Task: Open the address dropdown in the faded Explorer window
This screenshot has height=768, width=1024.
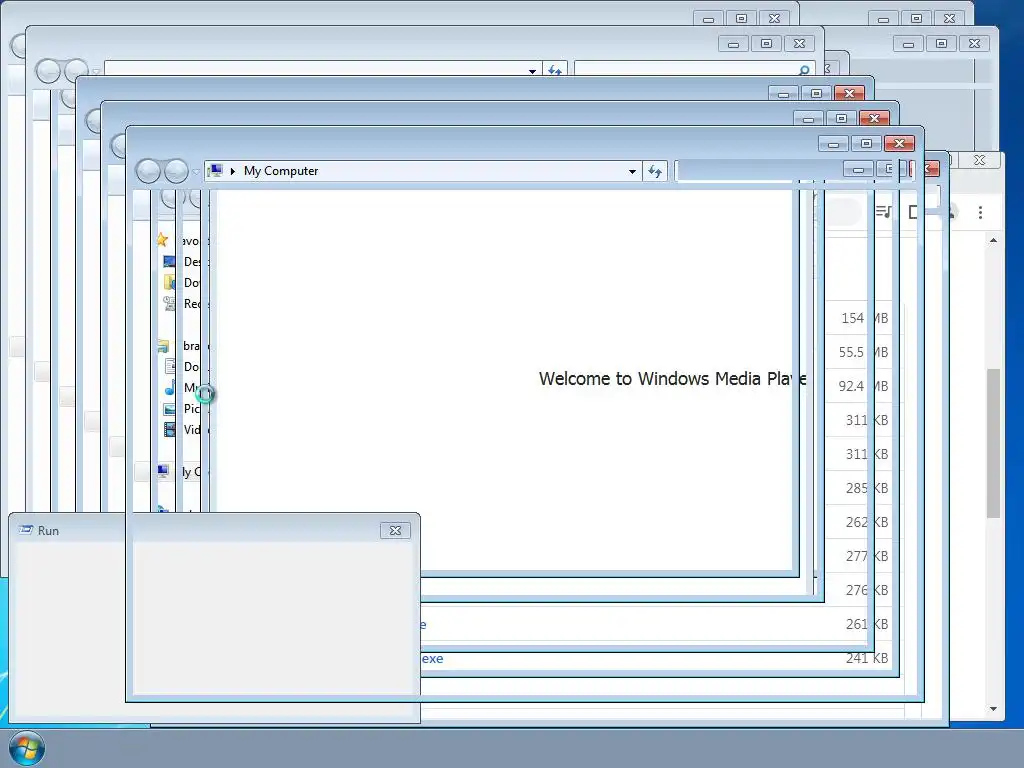Action: click(x=532, y=71)
